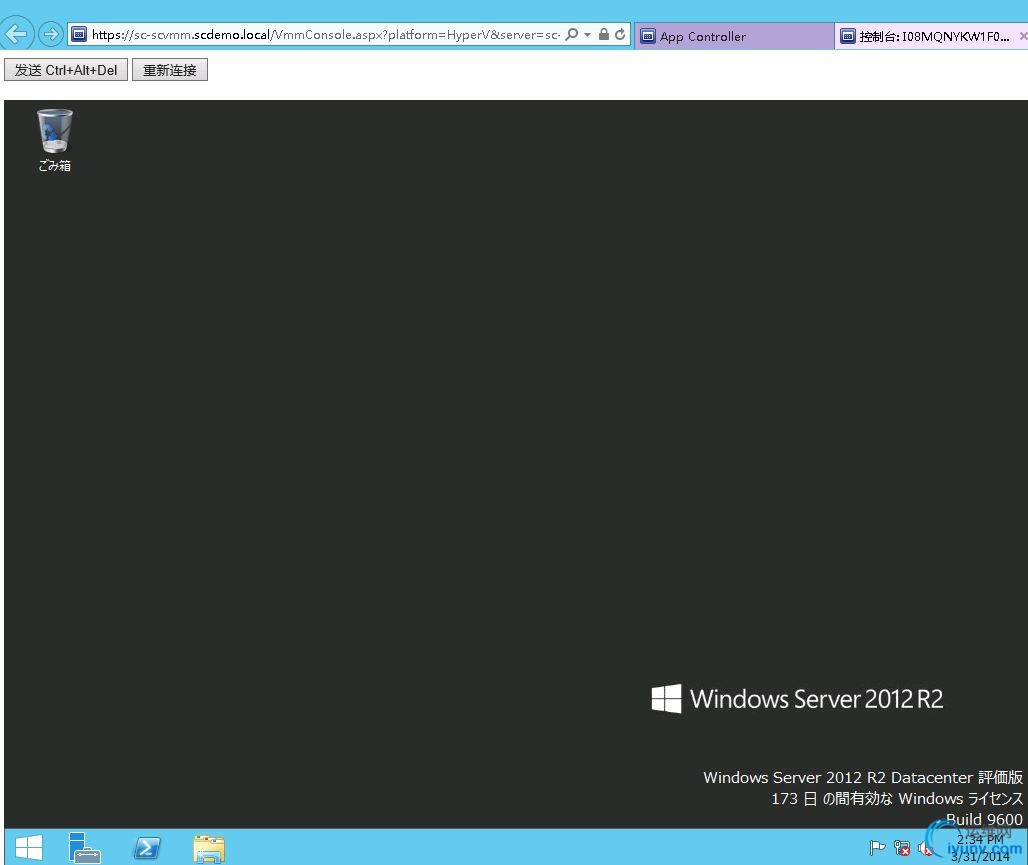The height and width of the screenshot is (865, 1028).
Task: Click the address bar URL field
Action: (x=325, y=35)
